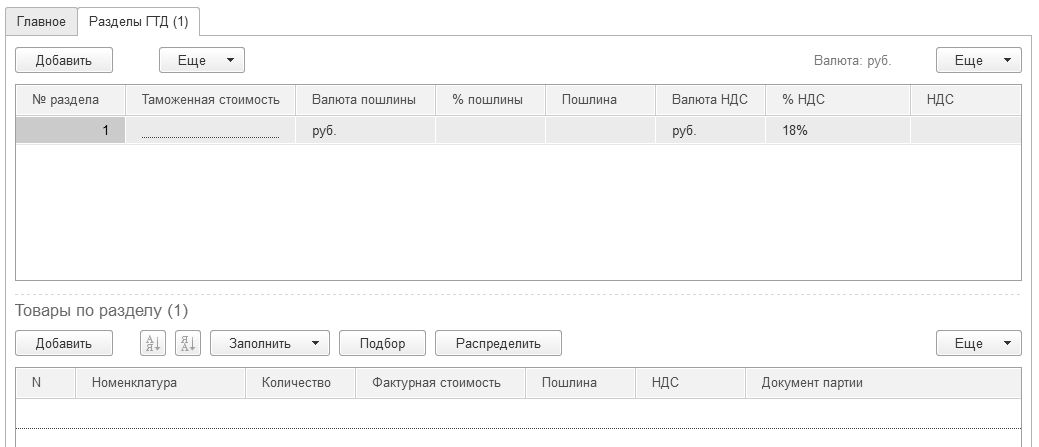Switch to the Главное tab
The width and height of the screenshot is (1039, 447).
[41, 21]
